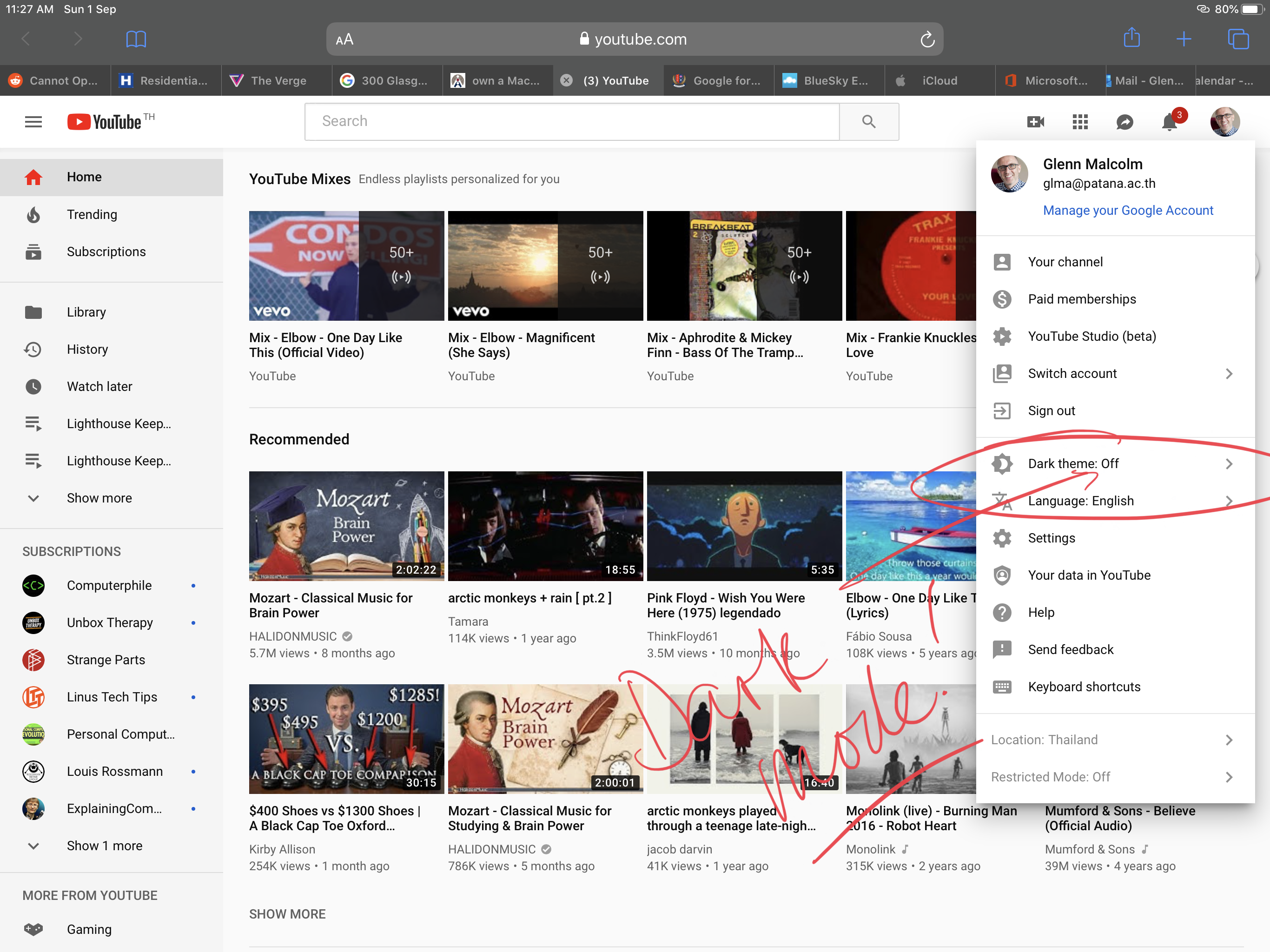Image resolution: width=1270 pixels, height=952 pixels.
Task: Go back with Safari's back arrow
Action: pyautogui.click(x=26, y=39)
